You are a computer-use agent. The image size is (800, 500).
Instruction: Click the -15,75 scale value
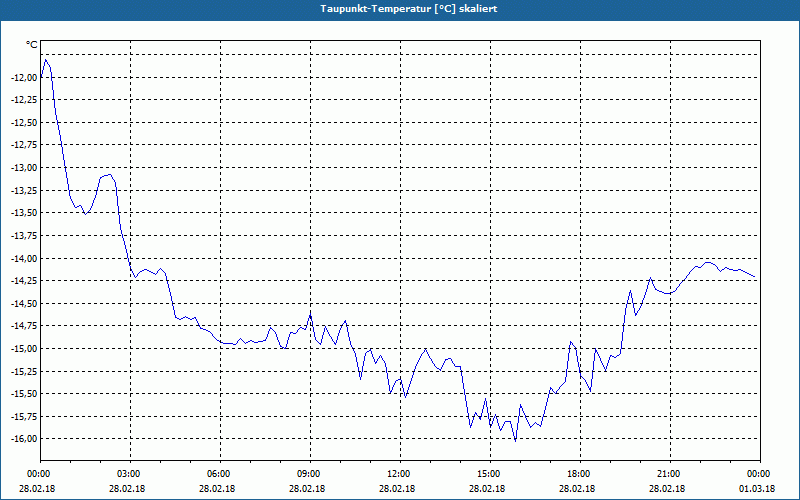pyautogui.click(x=24, y=416)
